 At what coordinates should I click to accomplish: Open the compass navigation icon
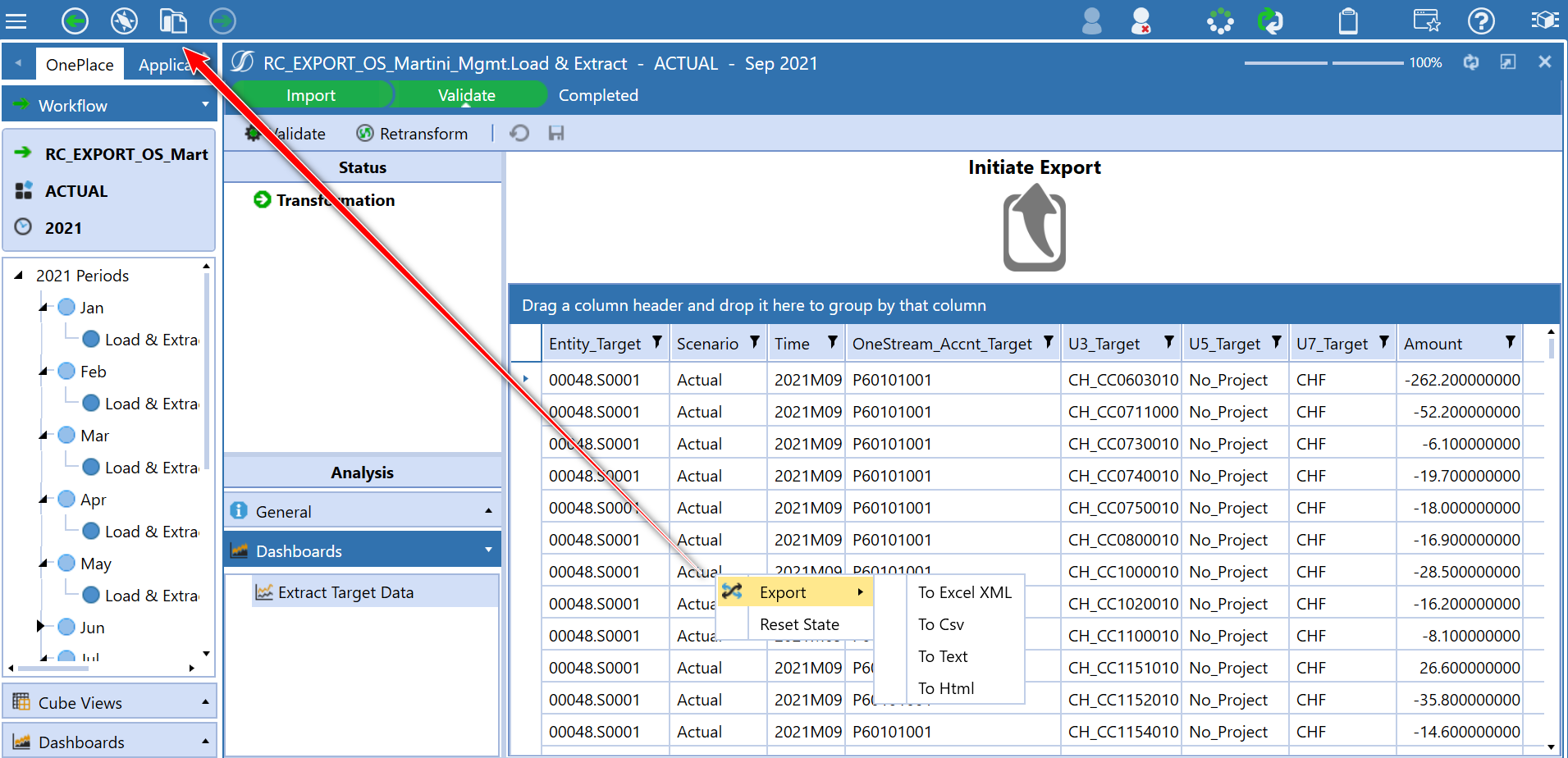pyautogui.click(x=124, y=21)
